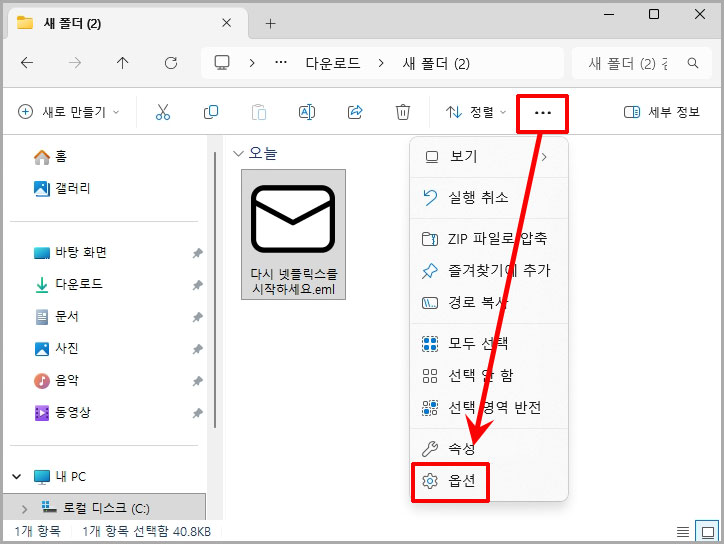Click the Copy icon in toolbar

[x=211, y=112]
